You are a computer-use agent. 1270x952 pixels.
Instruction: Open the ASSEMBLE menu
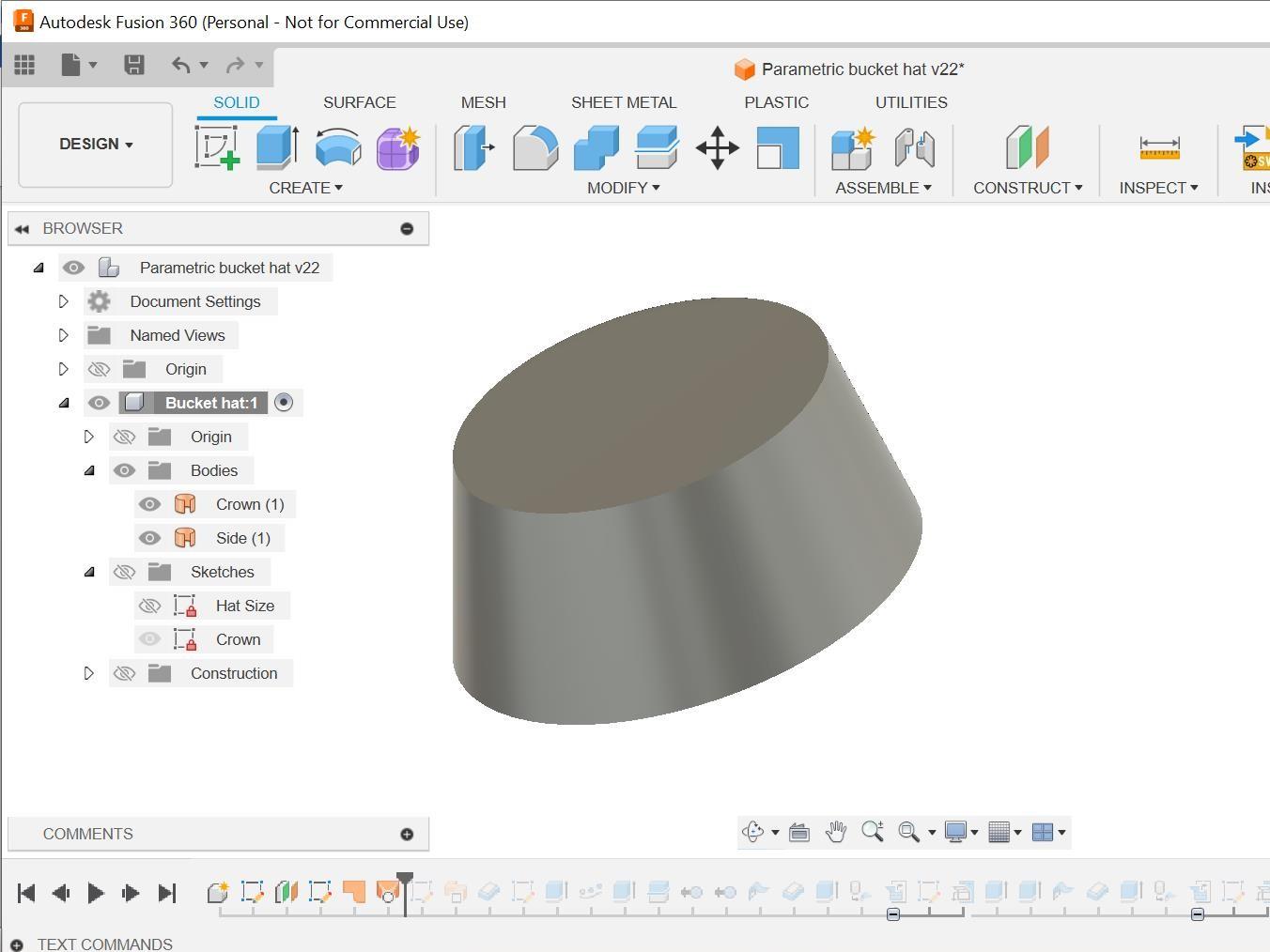(x=884, y=188)
